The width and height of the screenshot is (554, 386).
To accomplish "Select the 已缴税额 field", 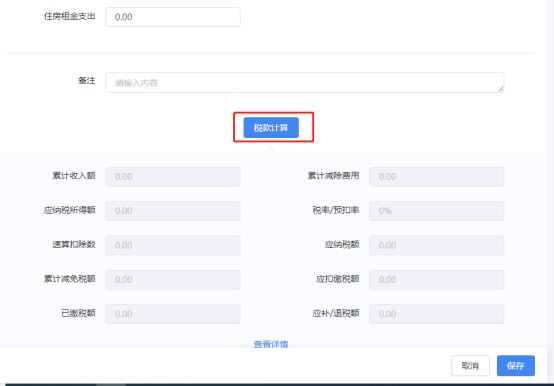I will pyautogui.click(x=173, y=314).
